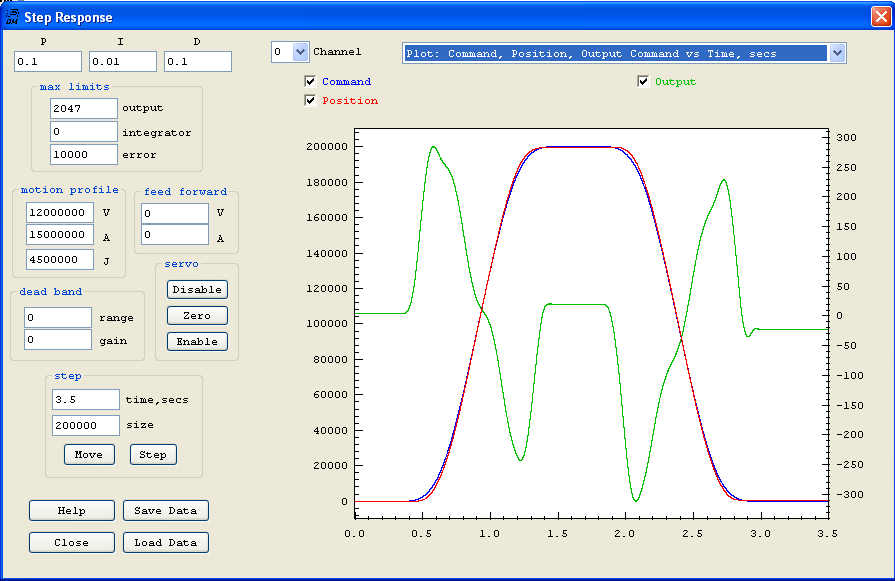Toggle the Position trace visibility
Screen dimensions: 895x581
click(310, 100)
